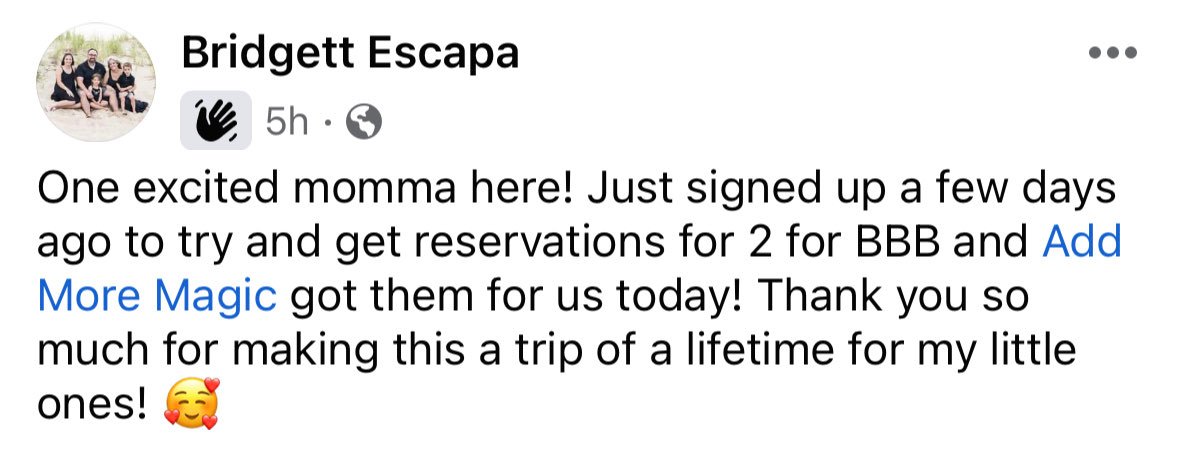Viewport: 1179px width, 452px height.
Task: Open the post's 5h timestamp permalink
Action: pos(286,121)
